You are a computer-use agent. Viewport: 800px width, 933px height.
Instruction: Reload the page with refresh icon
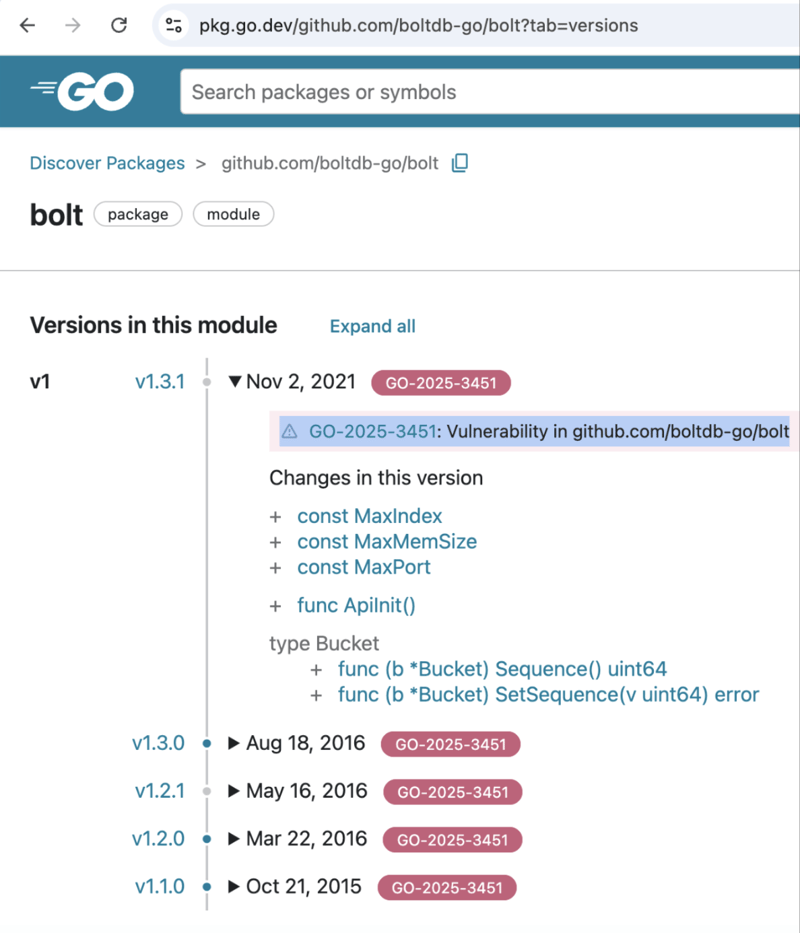click(119, 25)
